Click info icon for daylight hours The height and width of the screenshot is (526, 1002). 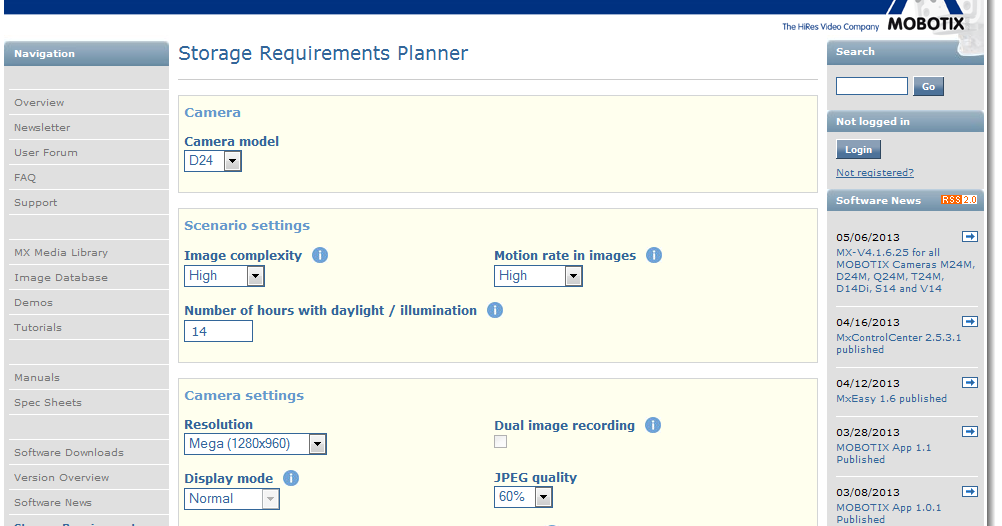(494, 310)
